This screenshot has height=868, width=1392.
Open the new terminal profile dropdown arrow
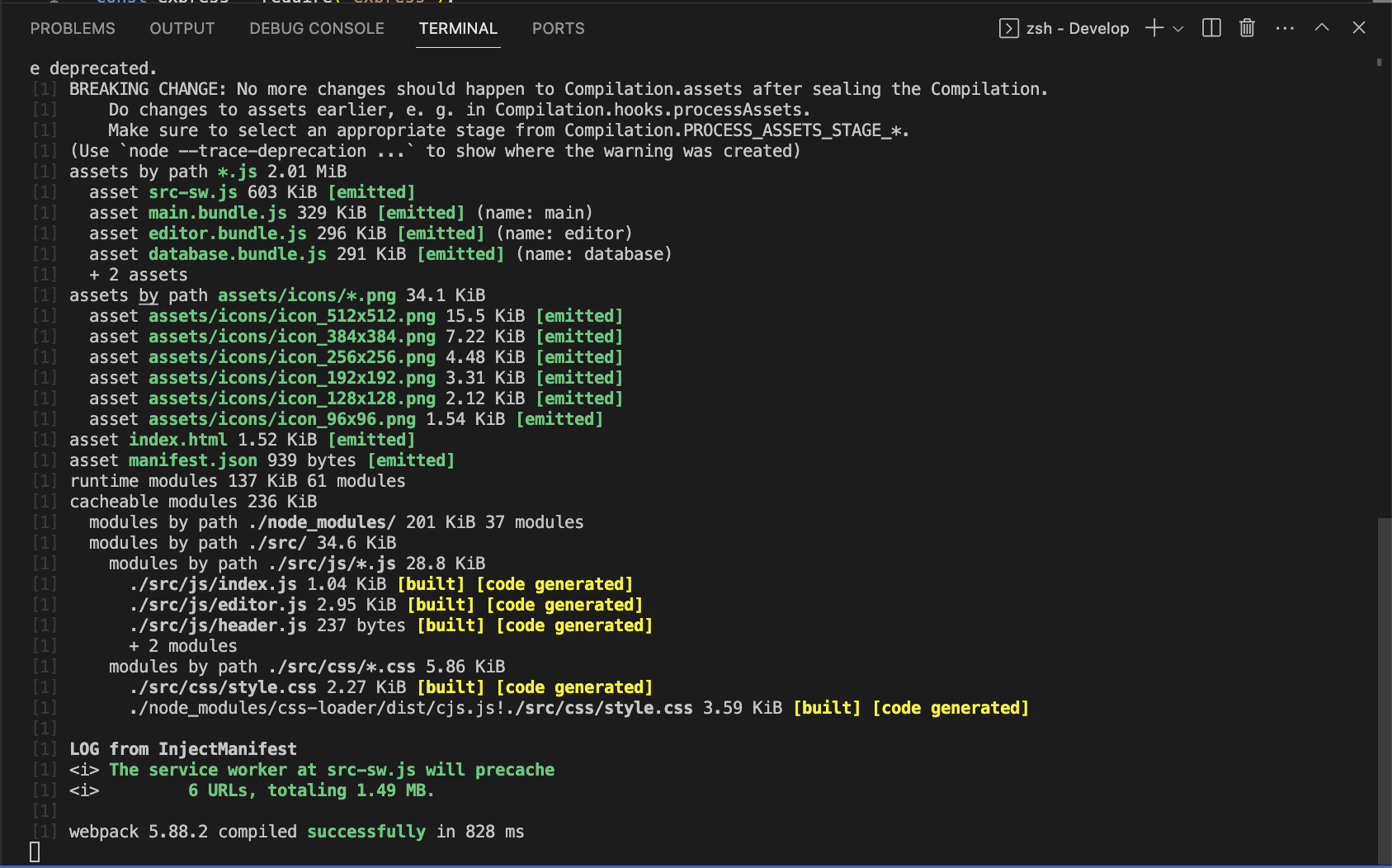[x=1177, y=27]
